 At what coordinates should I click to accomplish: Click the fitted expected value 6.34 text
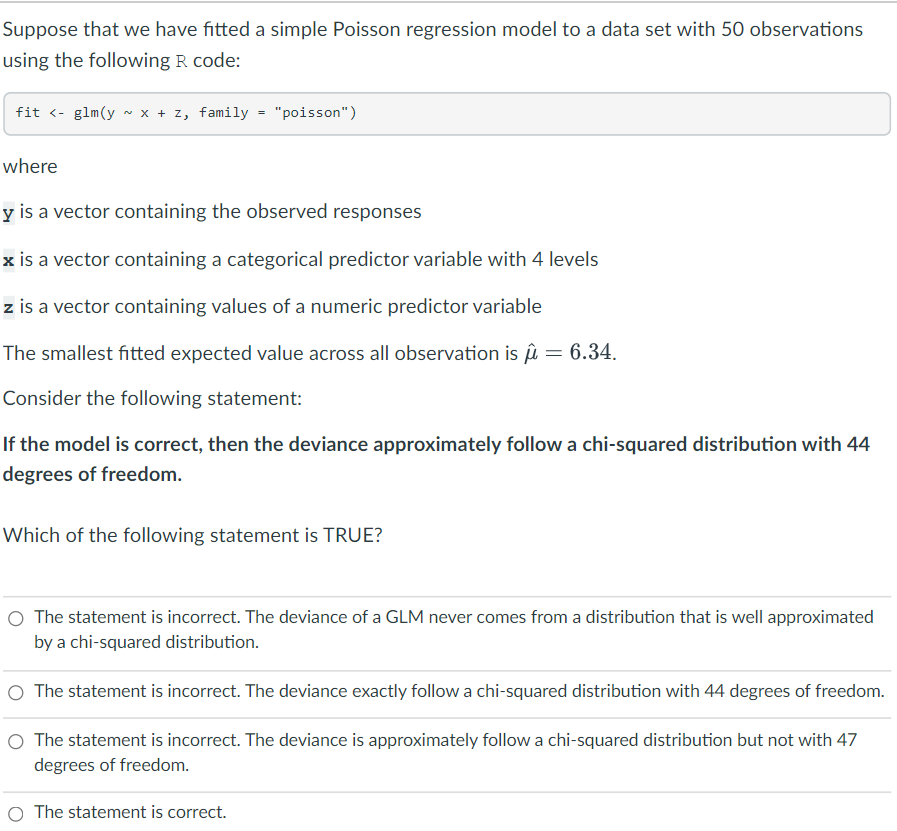(590, 352)
